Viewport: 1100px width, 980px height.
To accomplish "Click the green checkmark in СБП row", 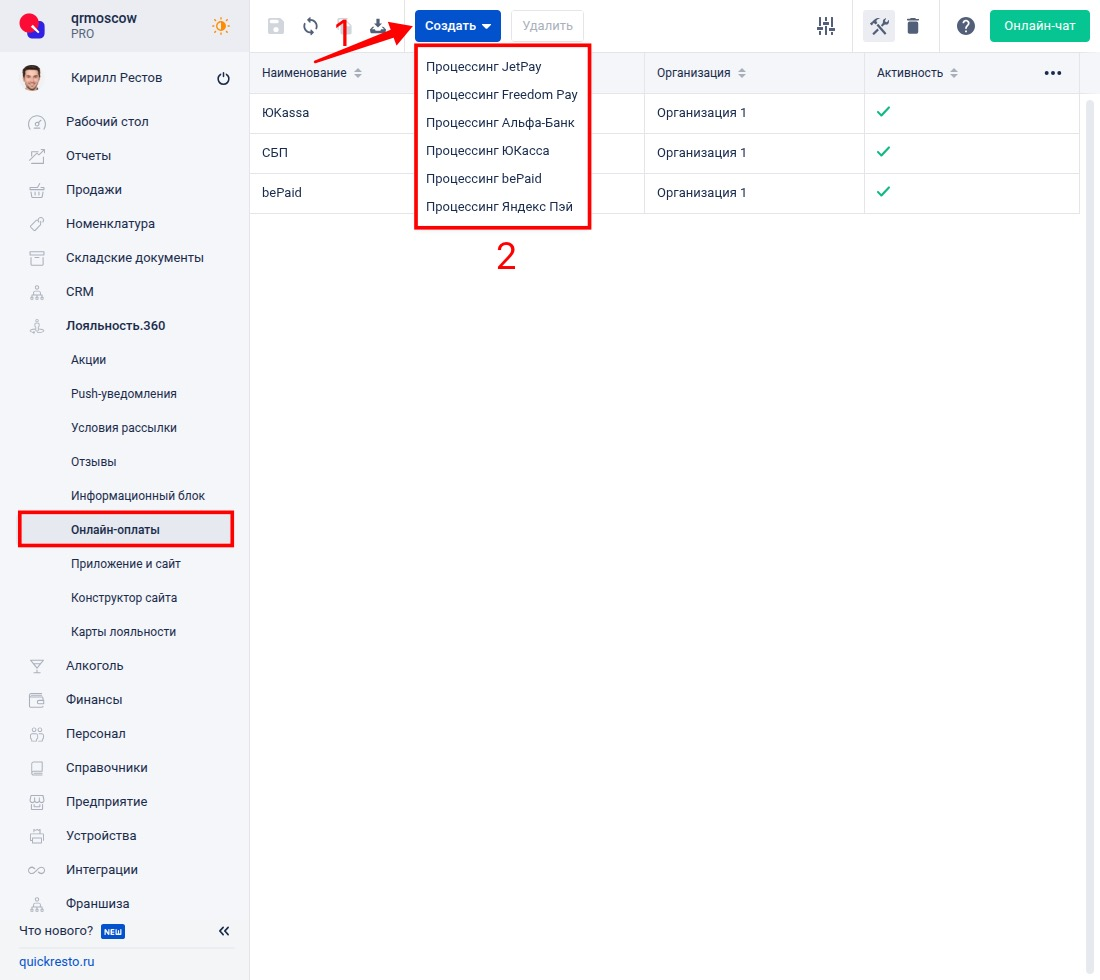I will click(x=883, y=152).
